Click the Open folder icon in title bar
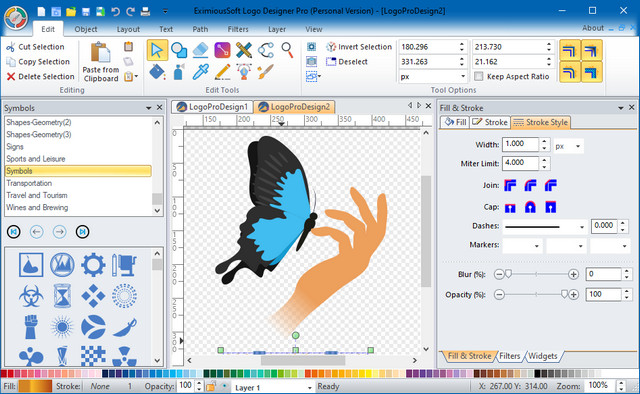640x394 pixels. click(71, 11)
